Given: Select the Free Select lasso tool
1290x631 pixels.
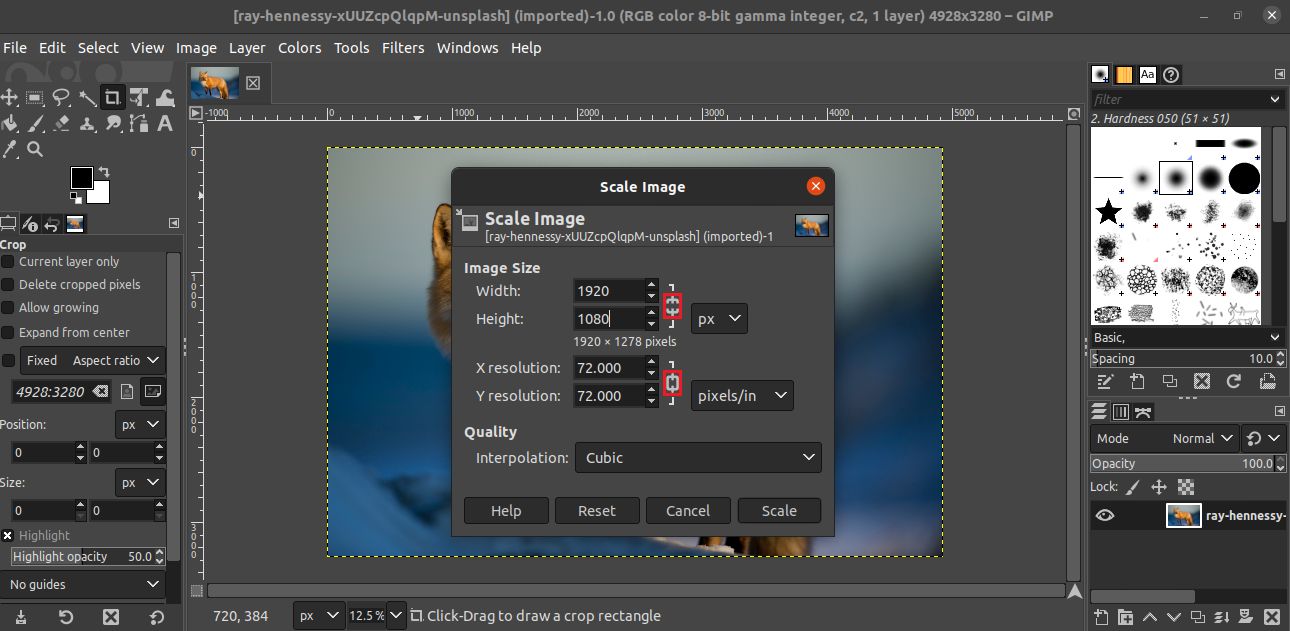Looking at the screenshot, I should point(61,97).
